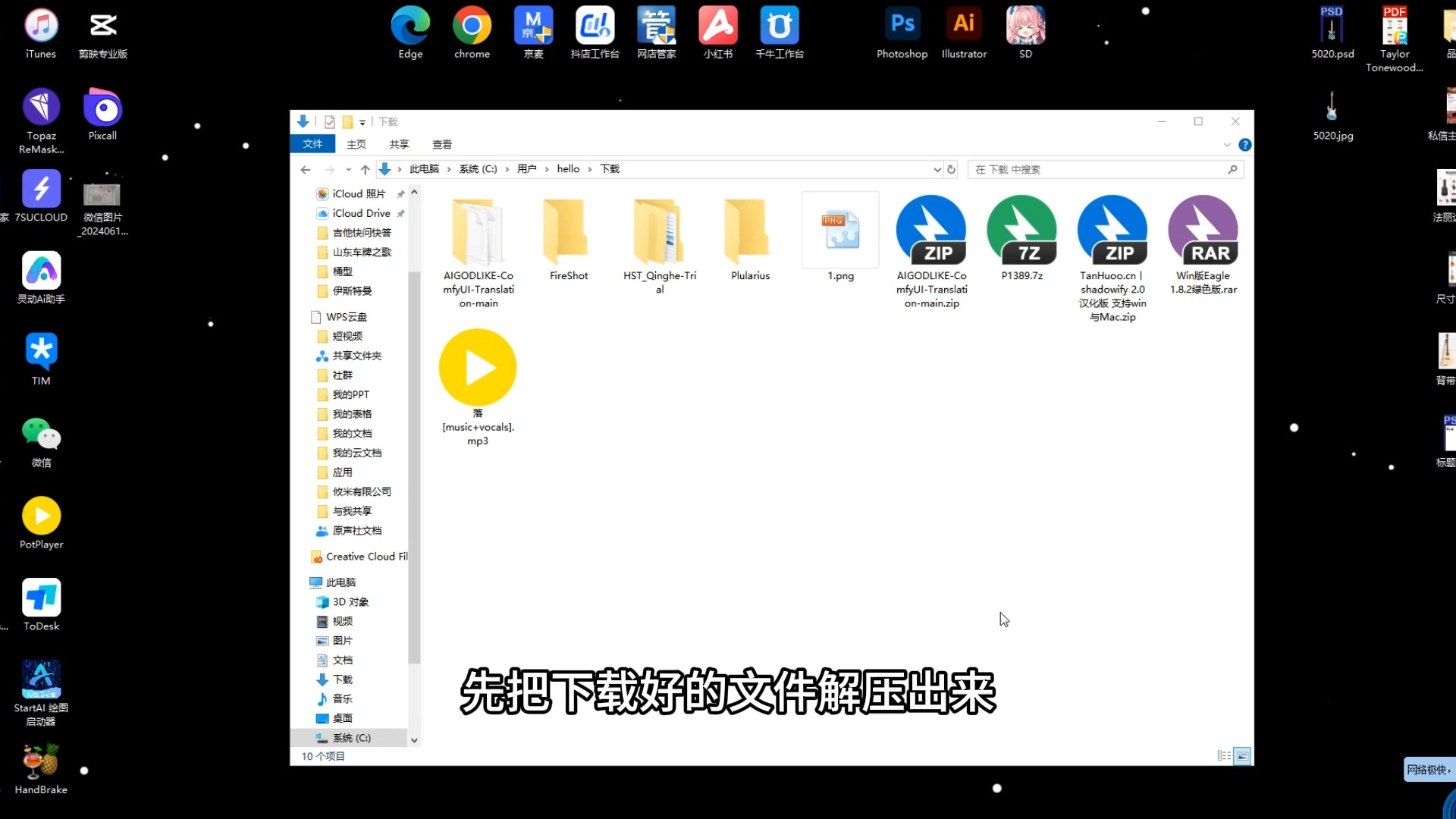
Task: Open the address bar history dropdown
Action: [936, 169]
